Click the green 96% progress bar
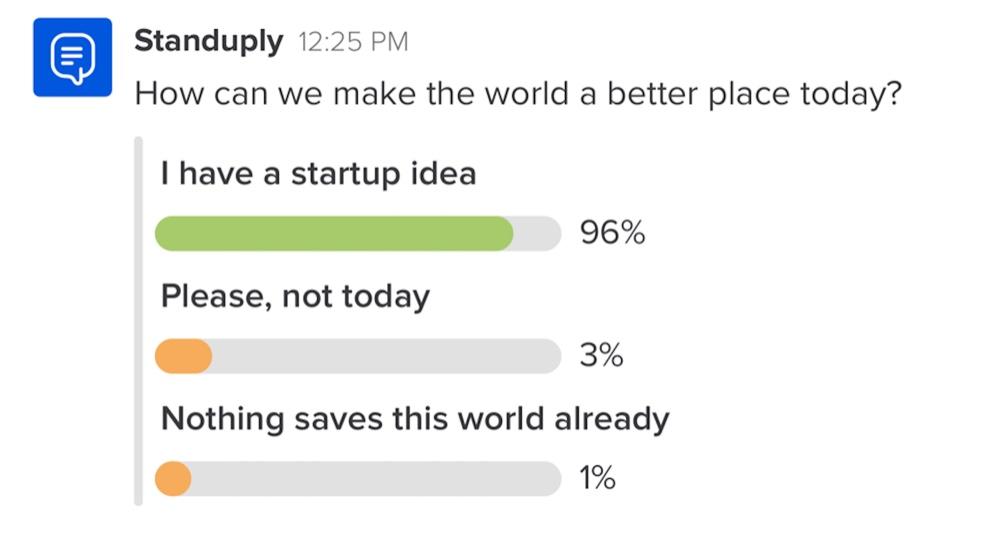This screenshot has width=1000, height=548. (334, 233)
